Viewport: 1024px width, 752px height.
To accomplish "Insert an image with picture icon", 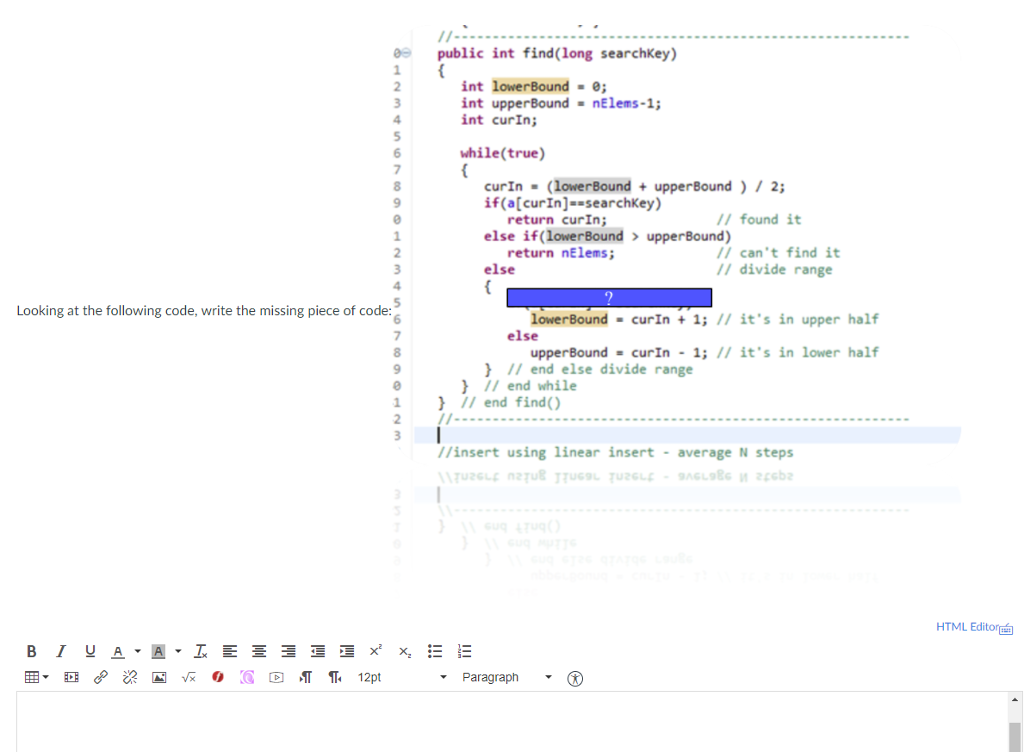I will pos(159,677).
